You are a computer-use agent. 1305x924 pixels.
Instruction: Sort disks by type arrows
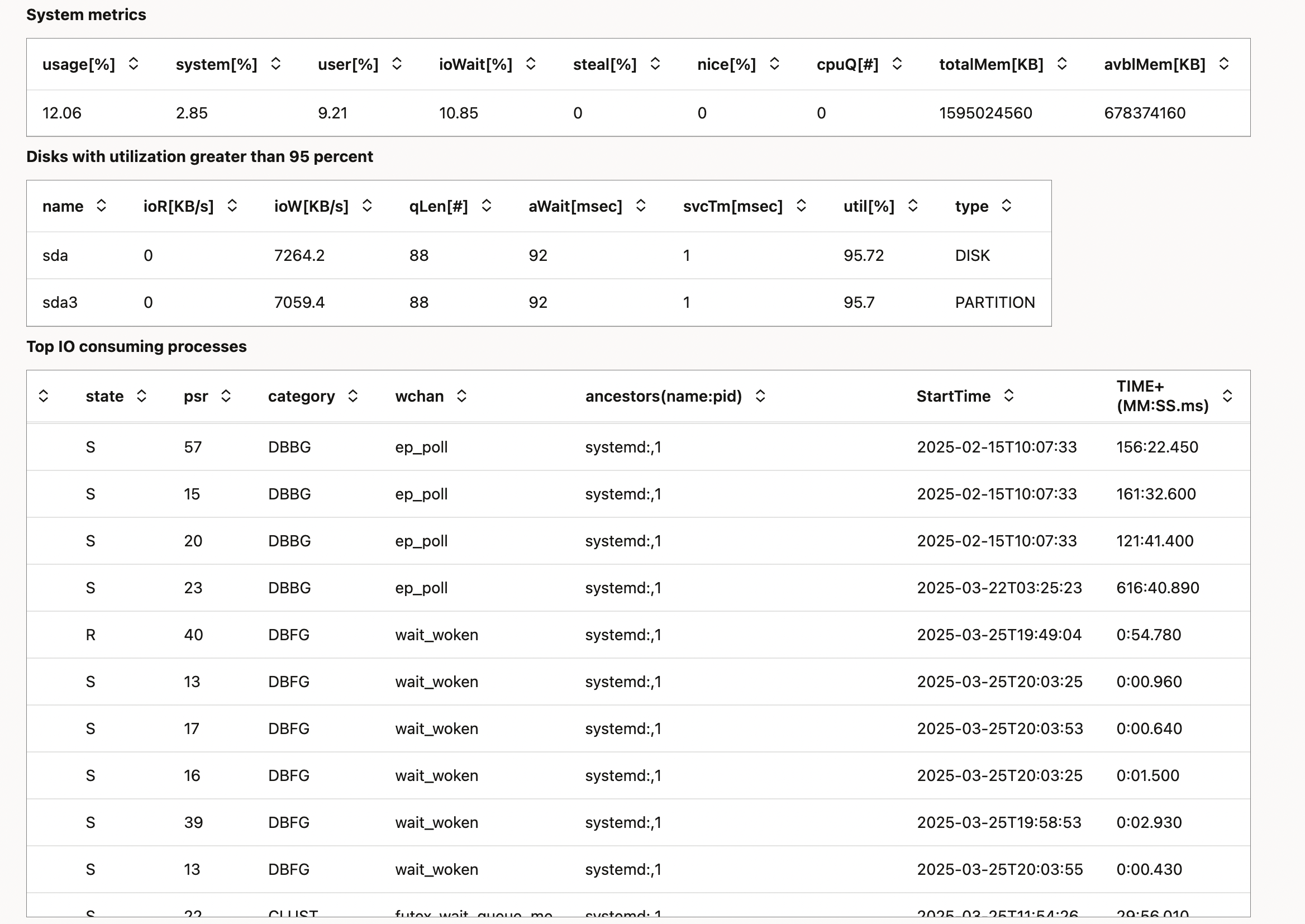[1006, 206]
